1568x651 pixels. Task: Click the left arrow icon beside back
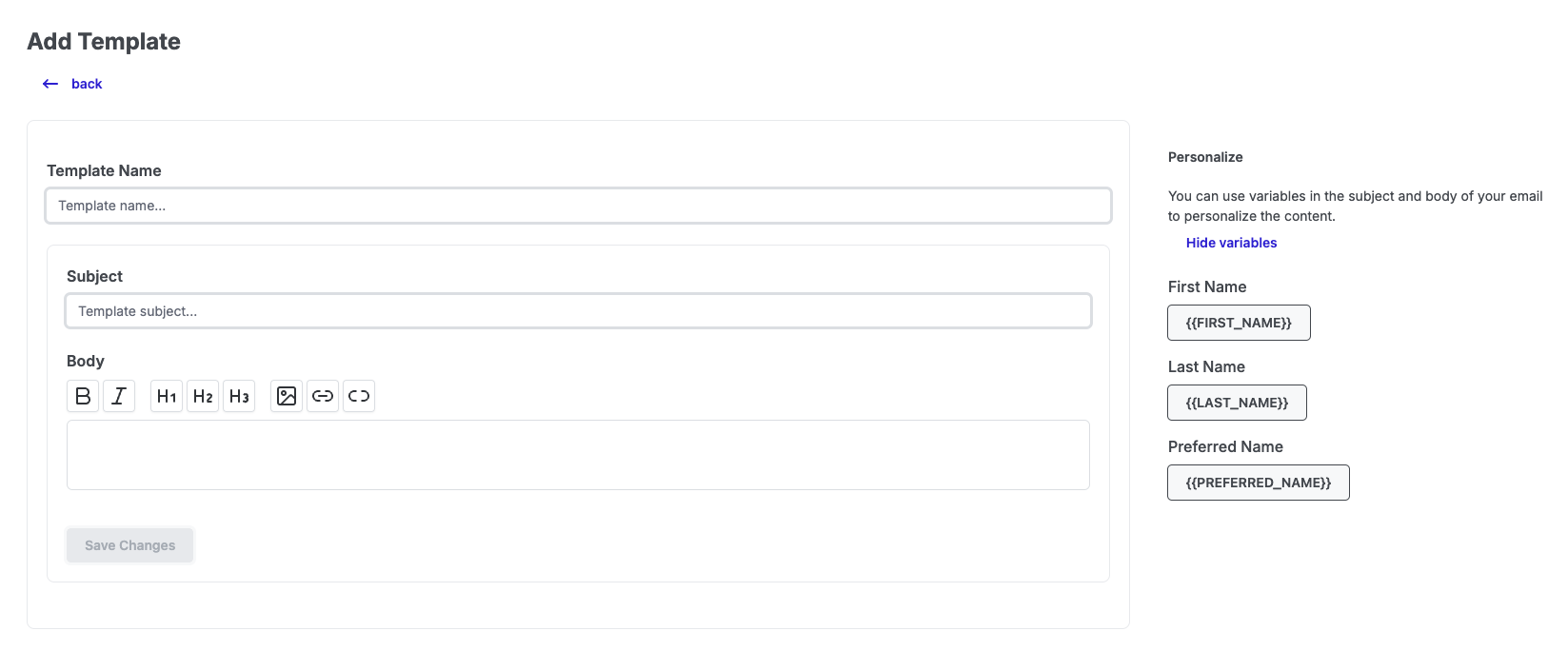pos(50,84)
